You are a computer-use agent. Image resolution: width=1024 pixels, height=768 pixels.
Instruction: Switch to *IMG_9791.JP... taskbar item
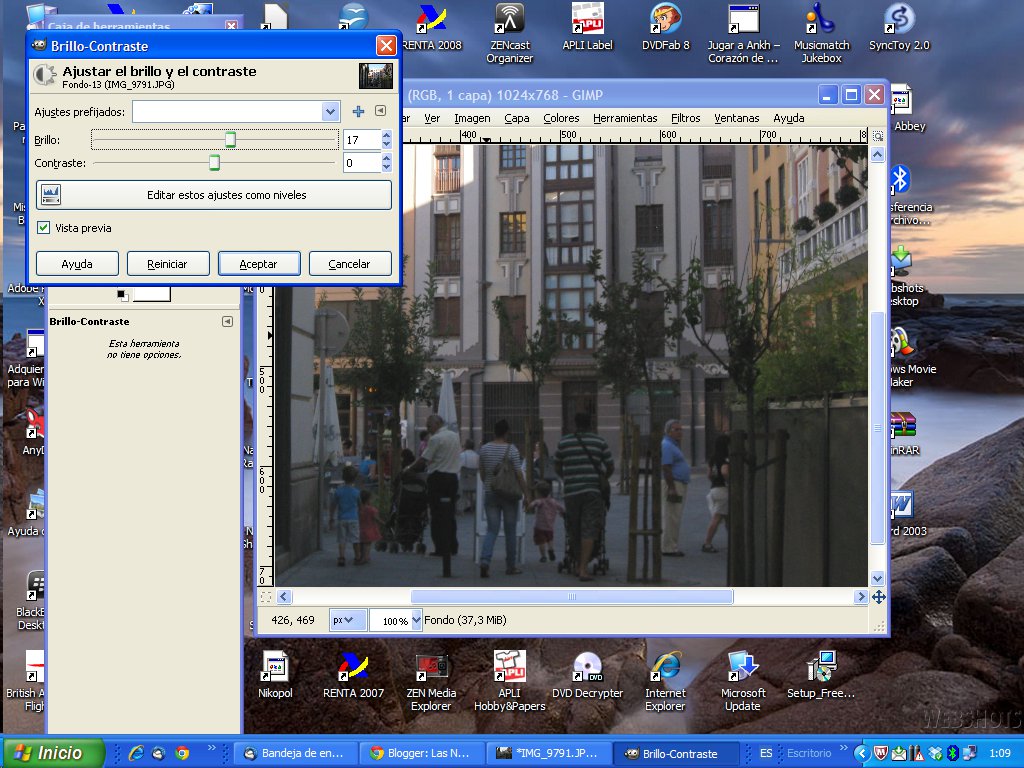pos(549,754)
